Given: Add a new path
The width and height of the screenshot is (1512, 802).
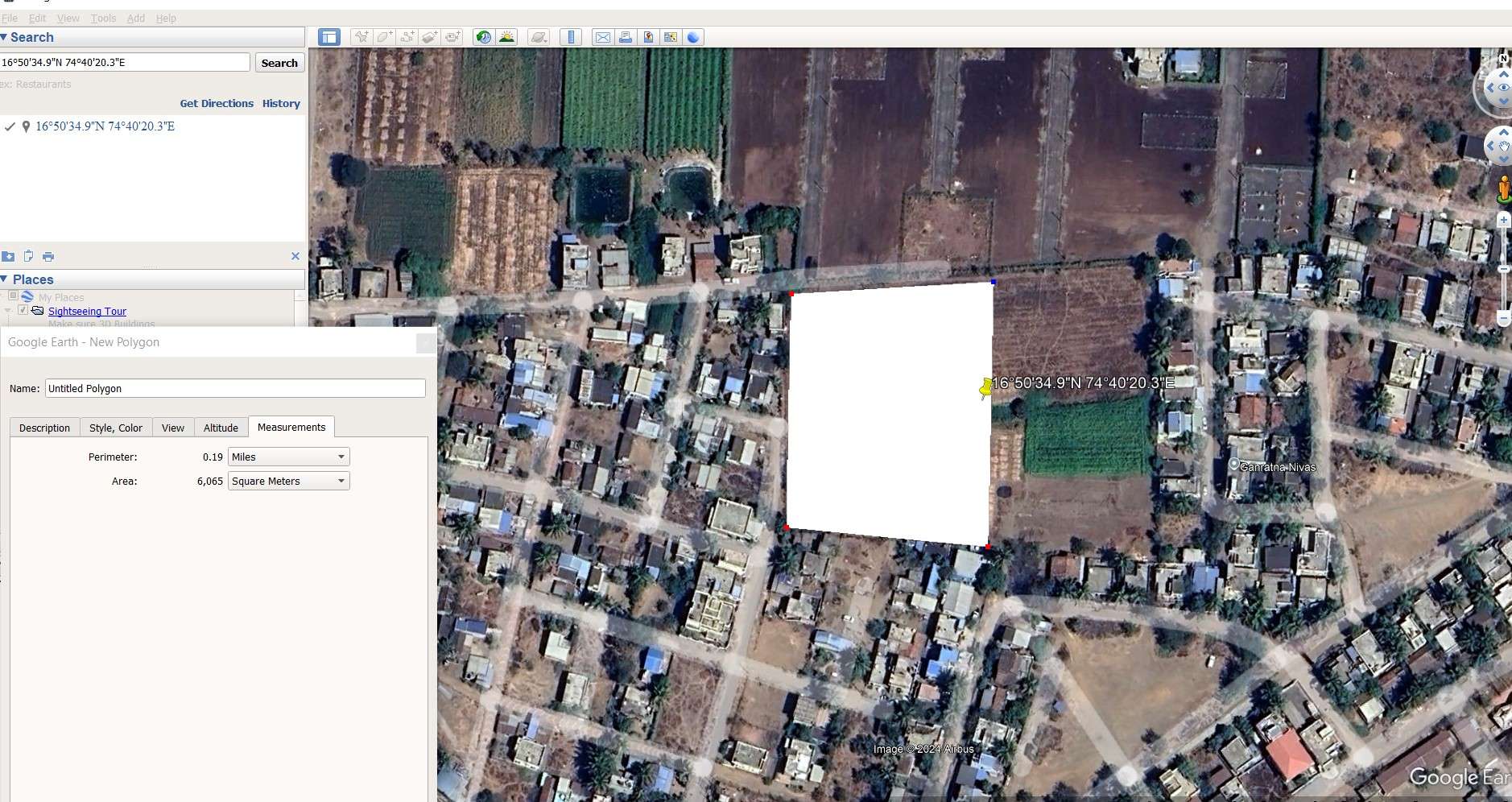Looking at the screenshot, I should pyautogui.click(x=407, y=37).
